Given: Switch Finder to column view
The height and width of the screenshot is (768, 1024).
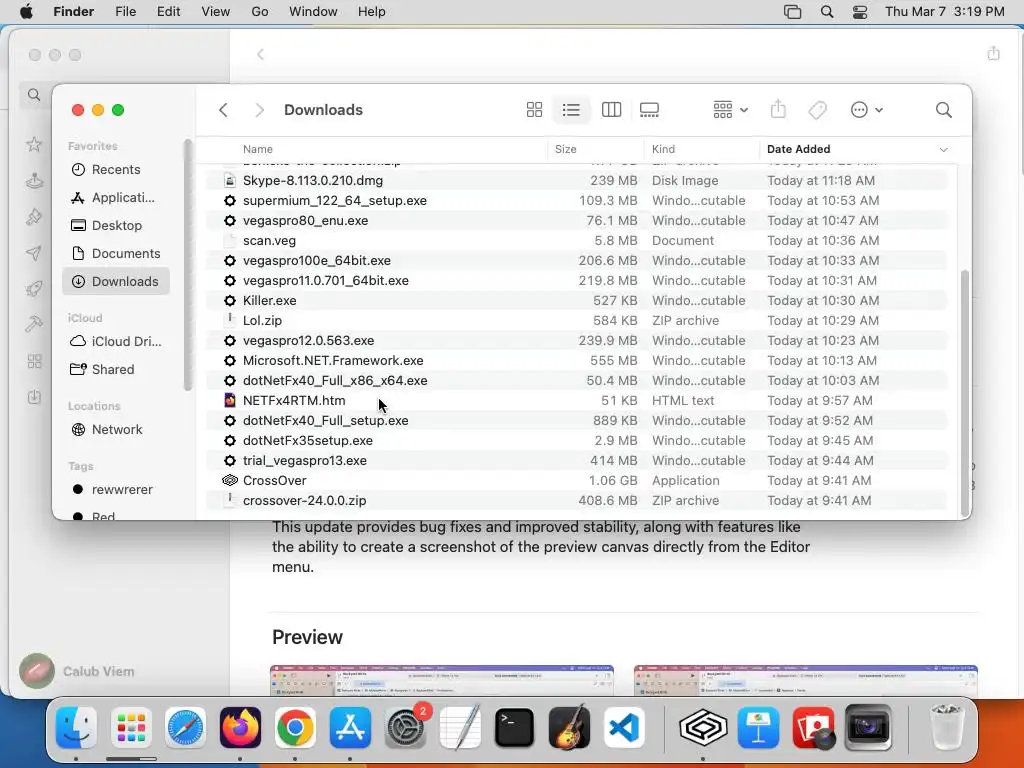Looking at the screenshot, I should [x=611, y=110].
